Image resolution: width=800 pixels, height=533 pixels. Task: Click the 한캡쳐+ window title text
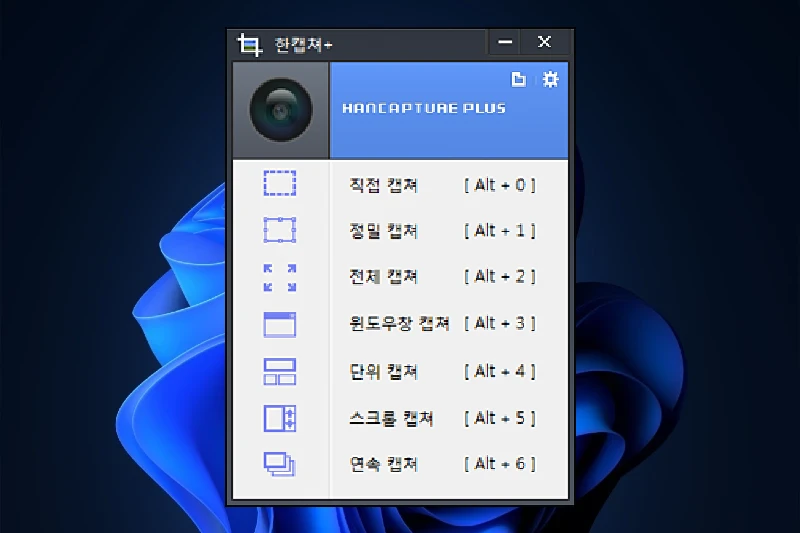pos(304,45)
